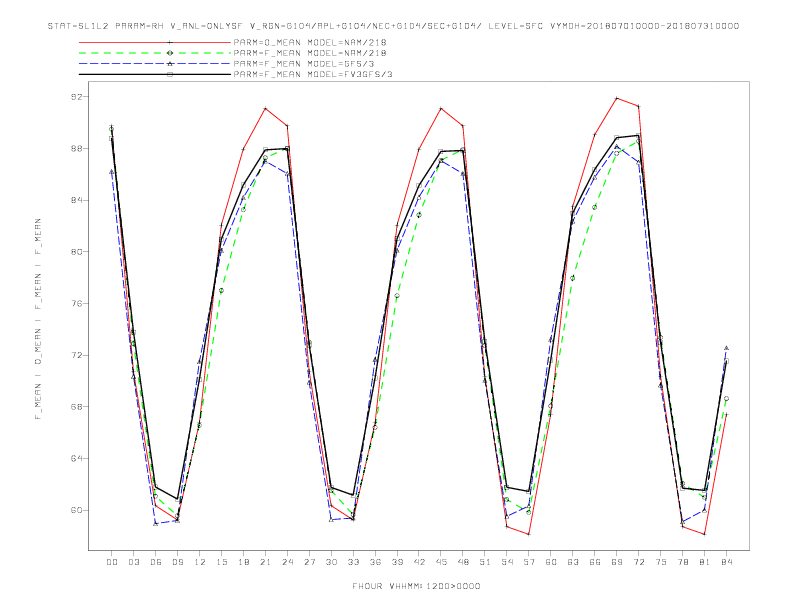Screen dimensions: 792x612
Task: Click the green dashed legend line sample
Action: (155, 53)
